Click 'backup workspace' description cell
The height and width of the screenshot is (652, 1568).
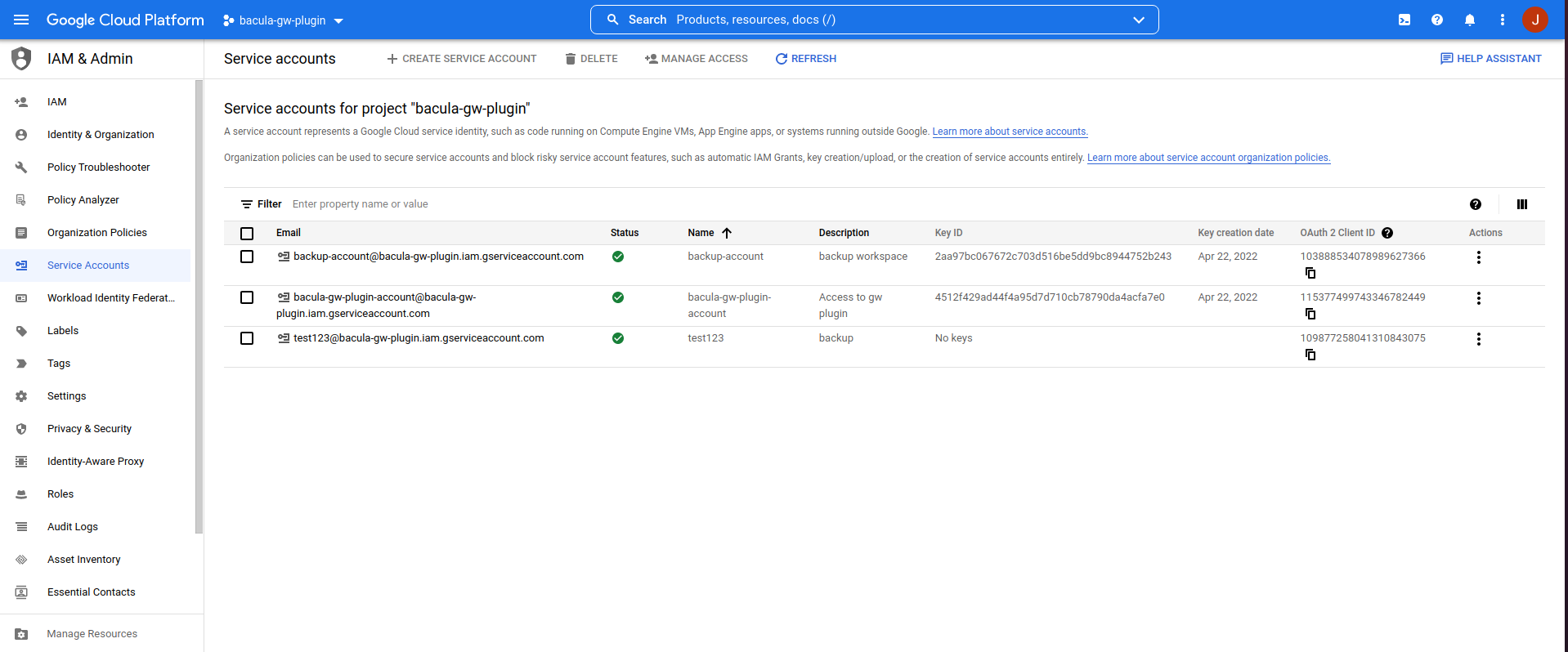pos(863,257)
